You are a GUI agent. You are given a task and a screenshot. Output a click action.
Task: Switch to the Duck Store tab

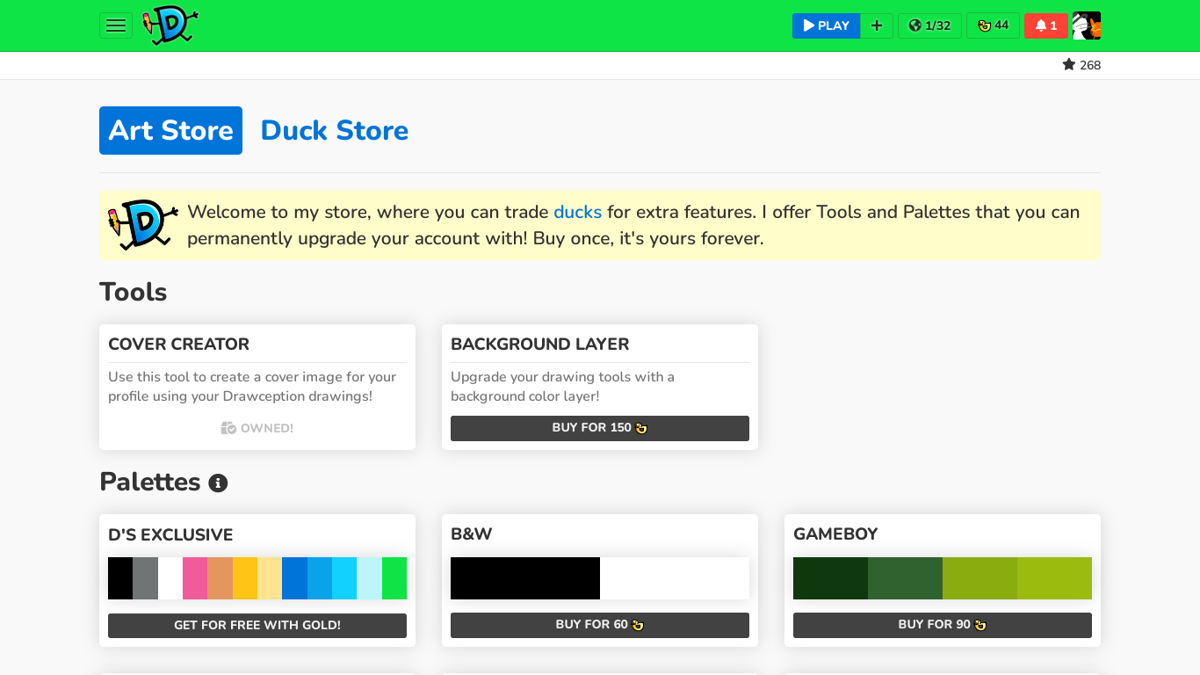tap(334, 130)
